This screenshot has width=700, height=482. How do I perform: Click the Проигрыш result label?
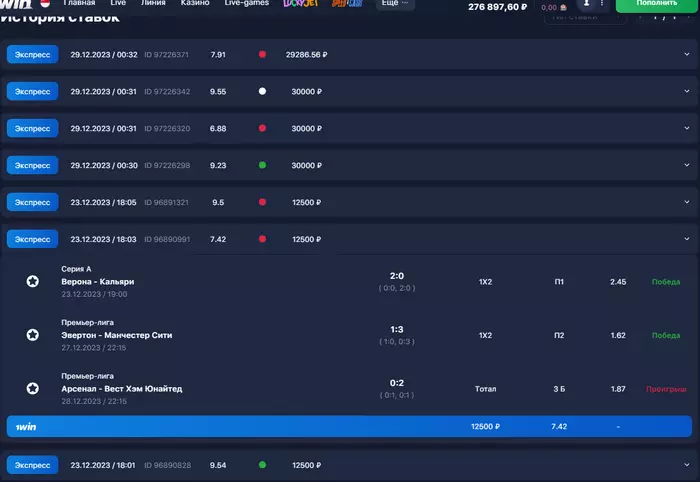(x=666, y=389)
